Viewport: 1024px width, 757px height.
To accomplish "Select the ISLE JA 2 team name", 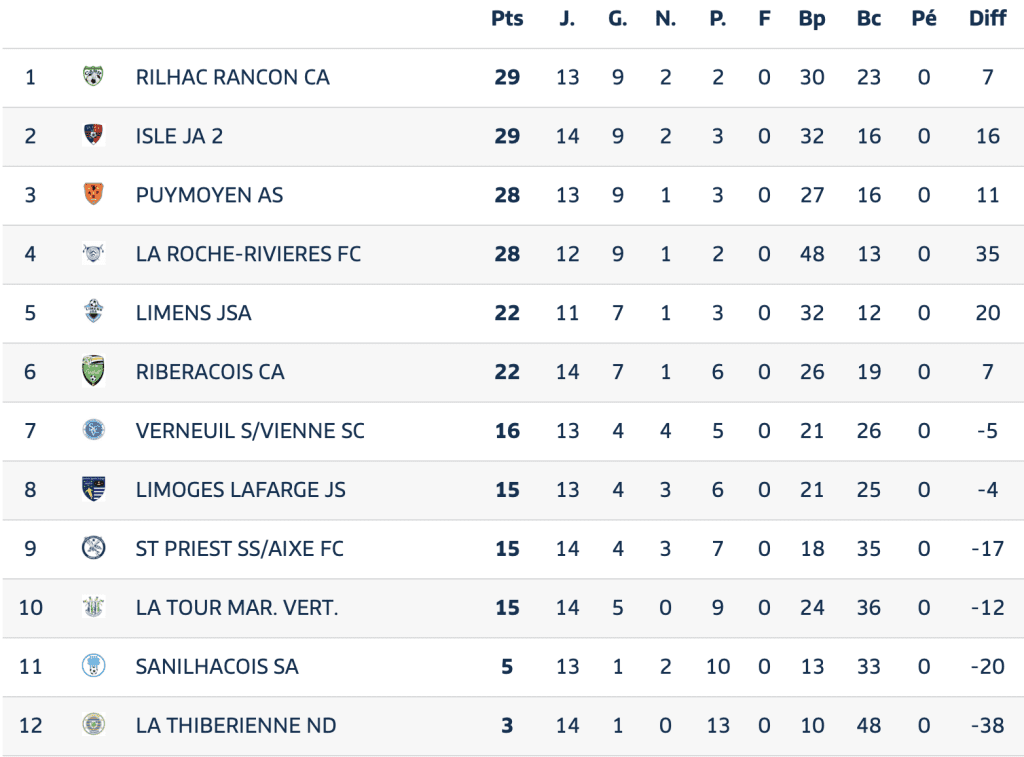I will point(179,136).
